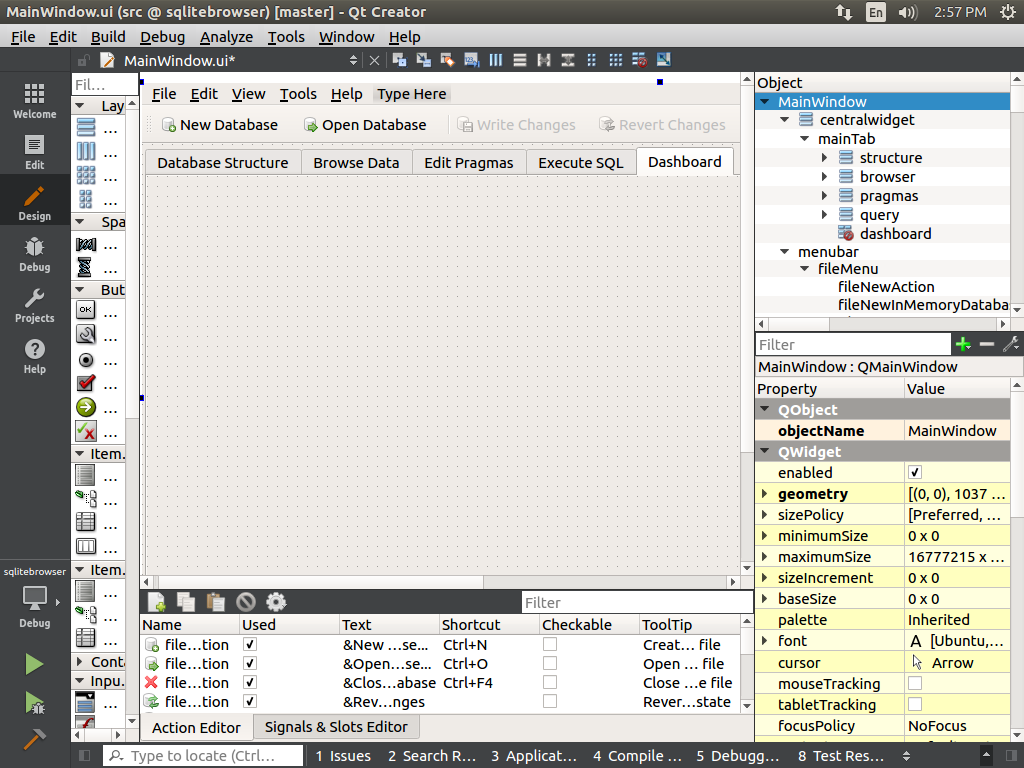Start debugging with the bug play icon
1024x768 pixels.
[34, 702]
